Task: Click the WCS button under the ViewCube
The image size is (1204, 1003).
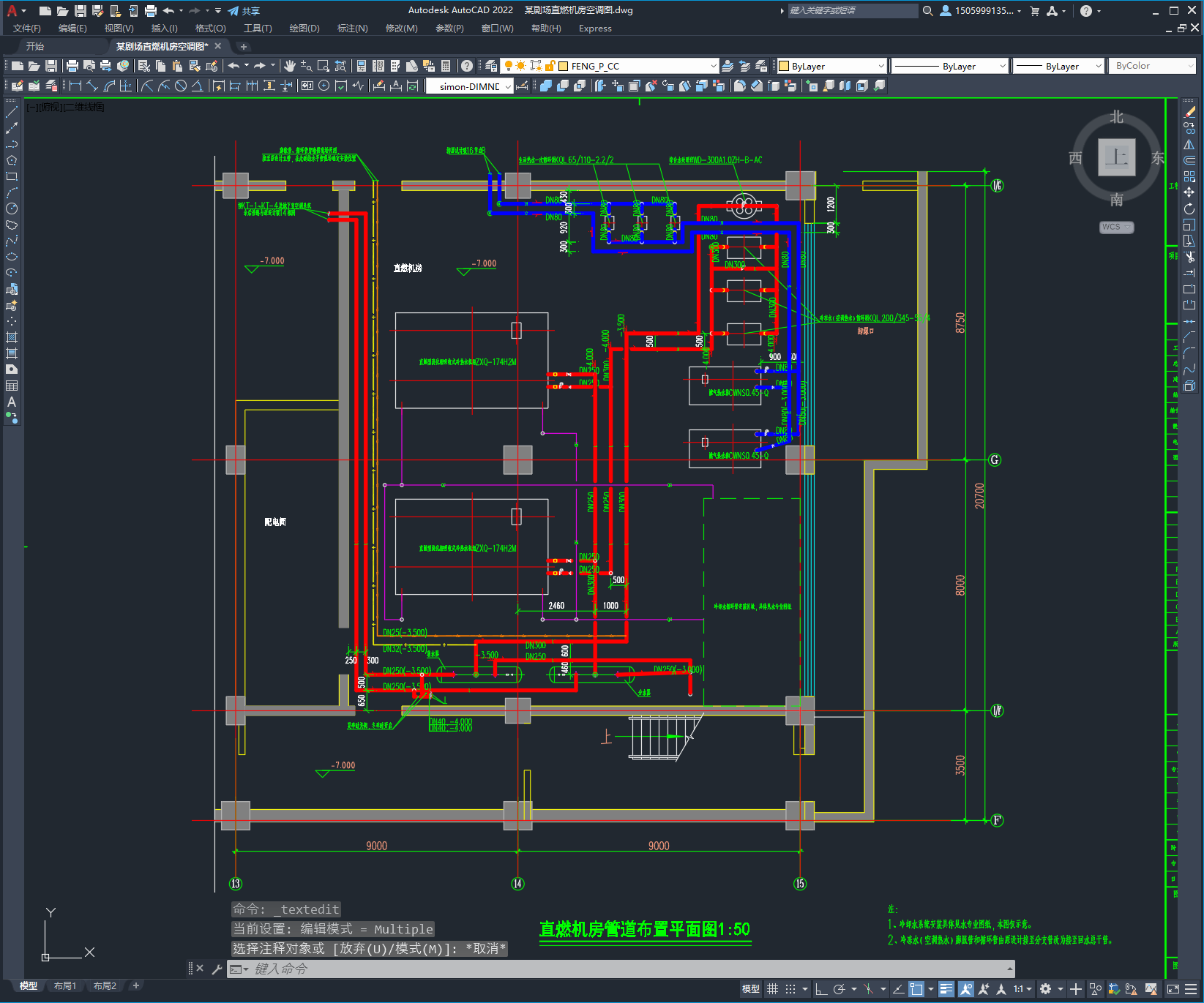Action: [1115, 227]
